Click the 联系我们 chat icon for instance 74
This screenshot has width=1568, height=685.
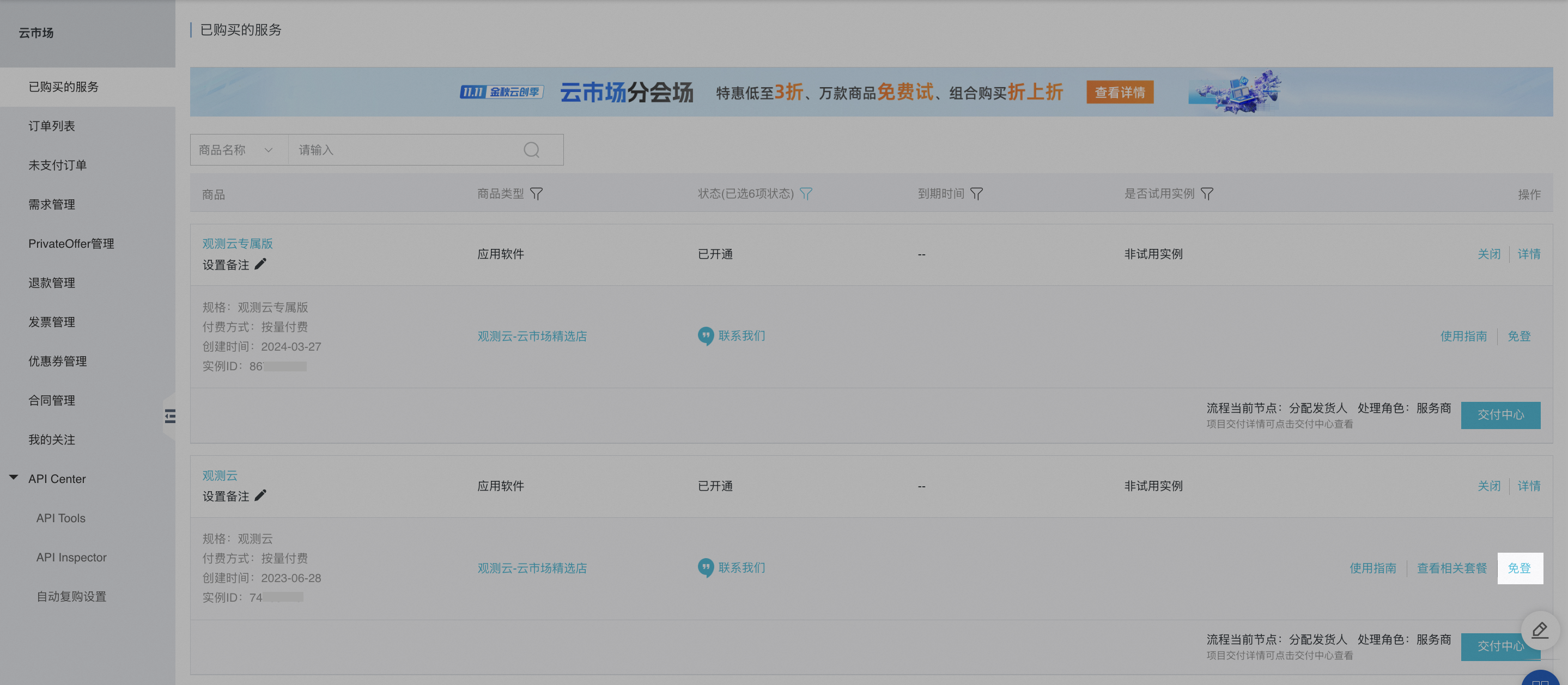click(x=706, y=567)
